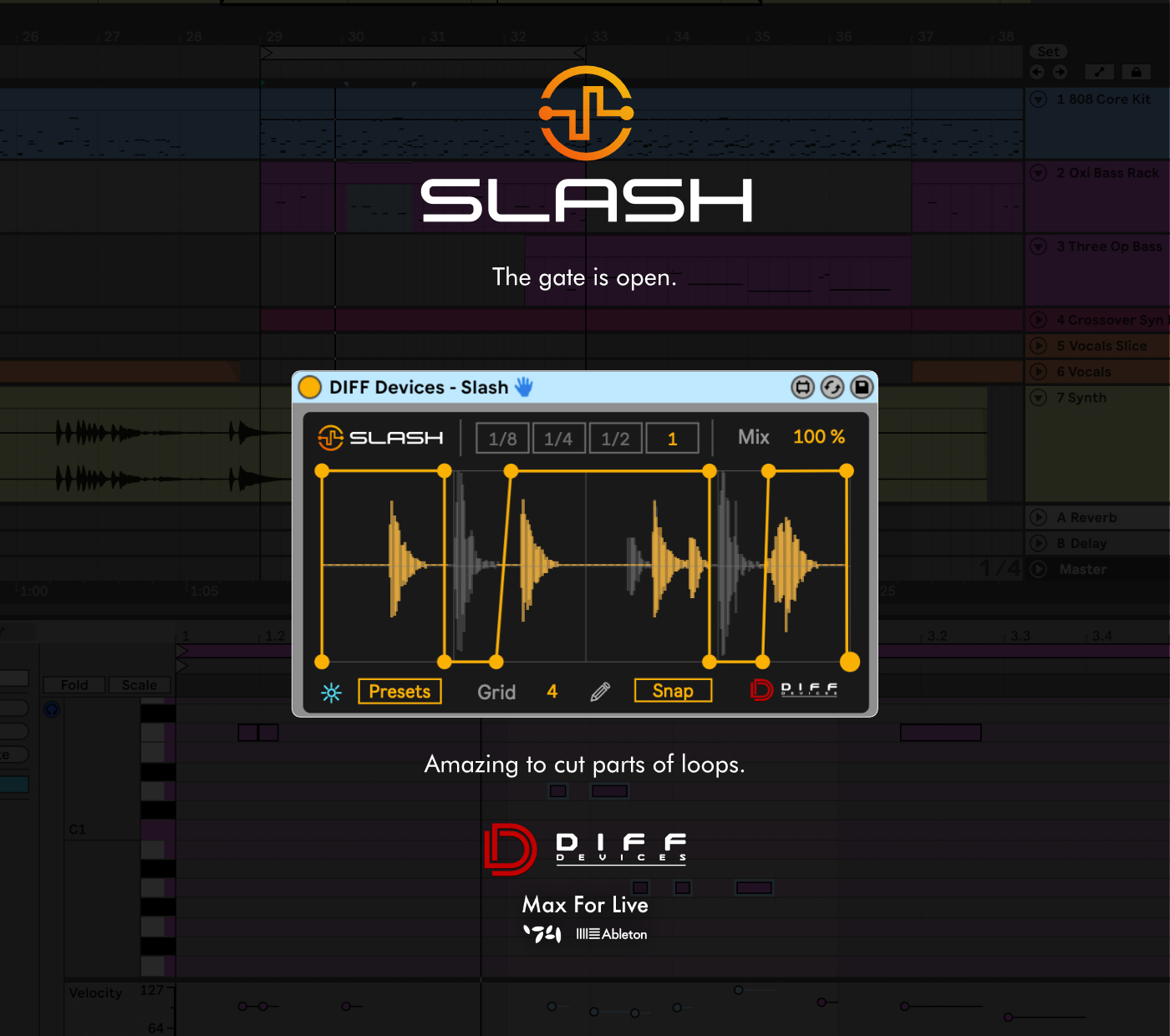Click the Show/Hide device parameters icon
This screenshot has height=1036, width=1170.
click(x=802, y=387)
